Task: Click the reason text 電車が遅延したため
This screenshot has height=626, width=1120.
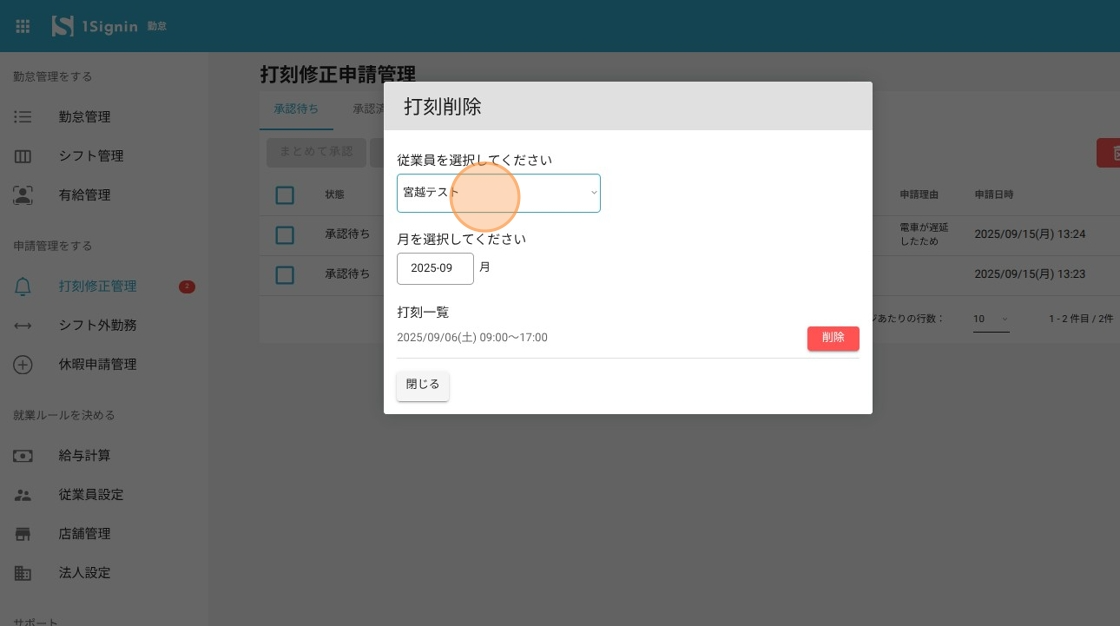Action: pyautogui.click(x=924, y=234)
